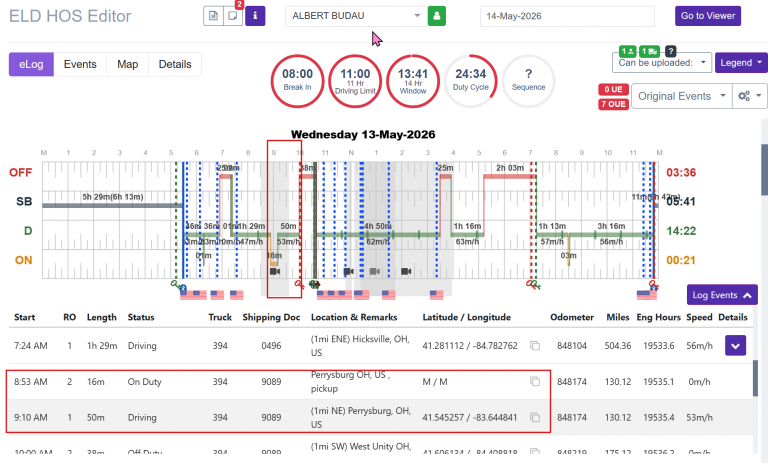768x463 pixels.
Task: Click gray camera icon near 1 PM
Action: (x=375, y=271)
